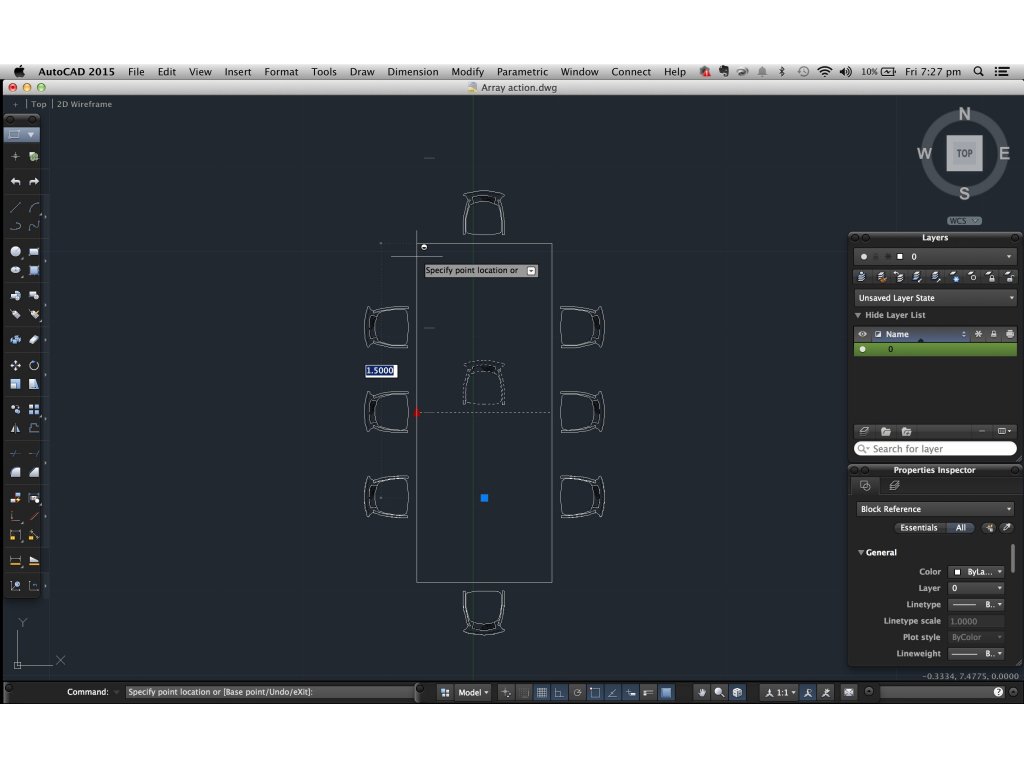Open the Modify menu

coord(467,72)
